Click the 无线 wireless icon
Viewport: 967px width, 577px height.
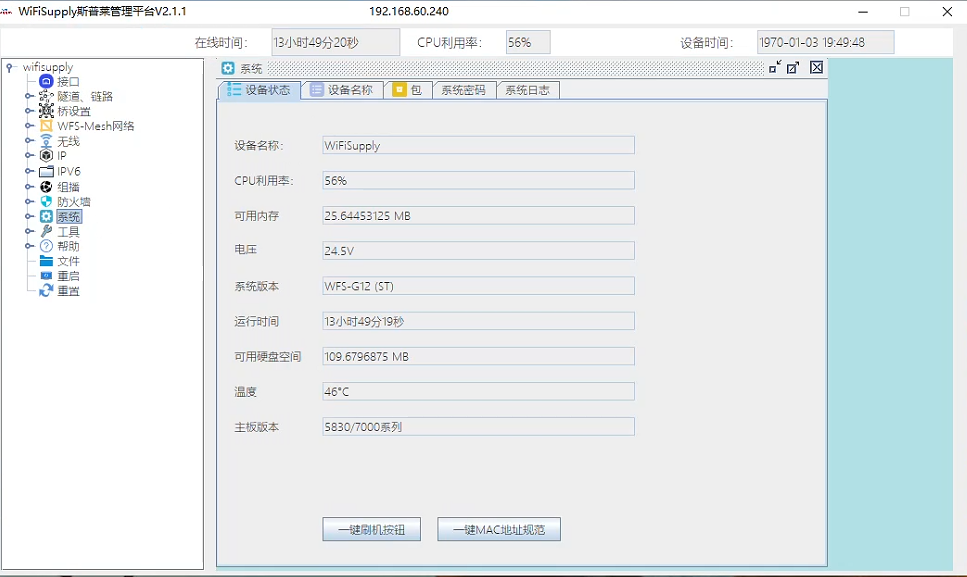point(46,141)
